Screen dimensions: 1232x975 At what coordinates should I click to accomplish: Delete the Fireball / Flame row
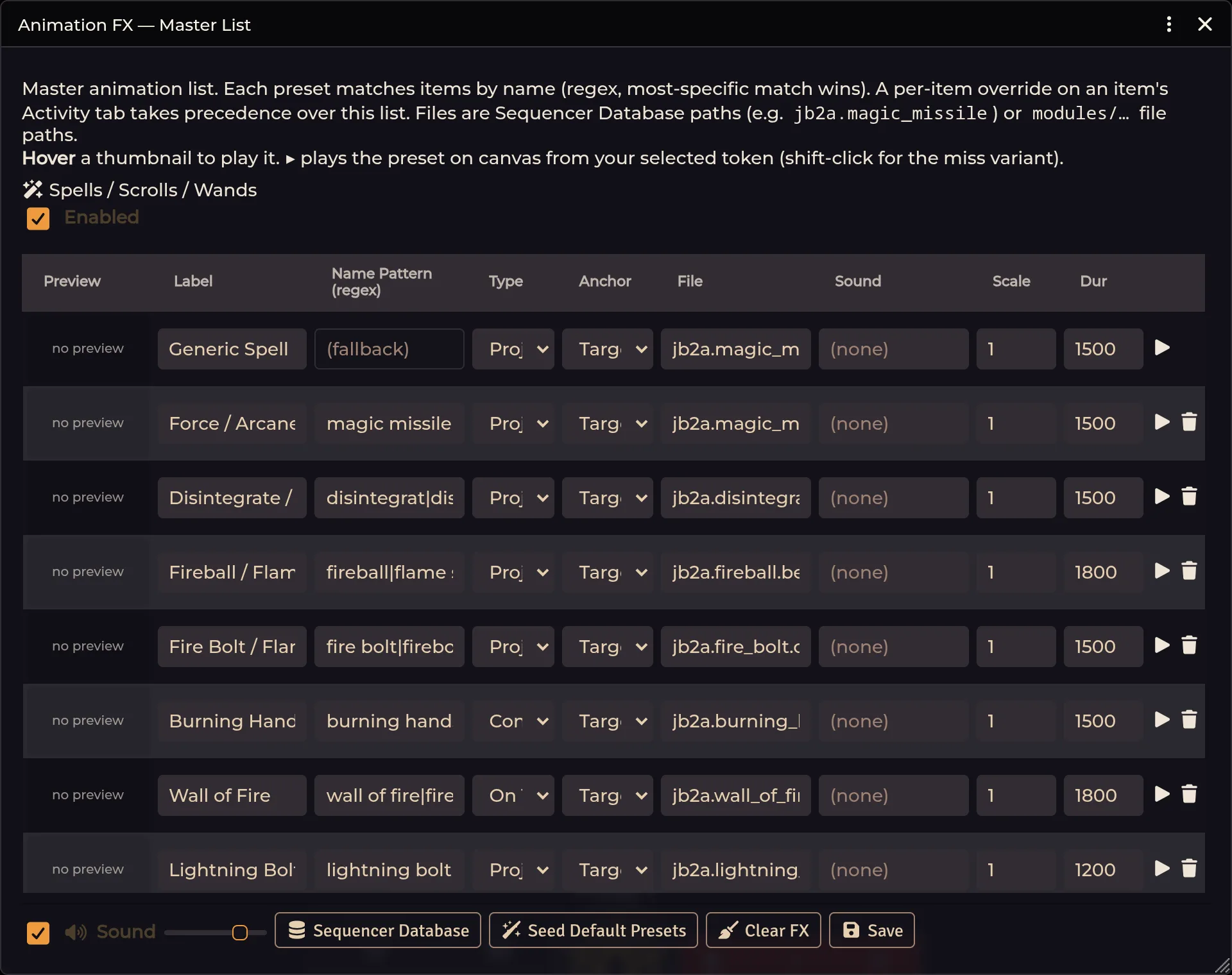tap(1189, 572)
